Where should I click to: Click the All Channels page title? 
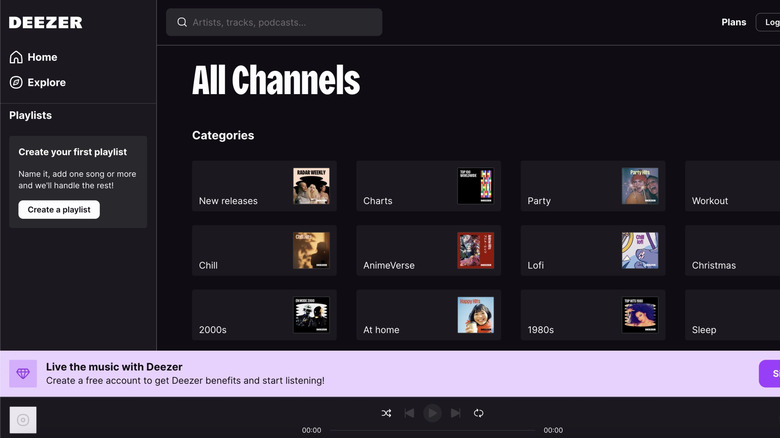(276, 80)
